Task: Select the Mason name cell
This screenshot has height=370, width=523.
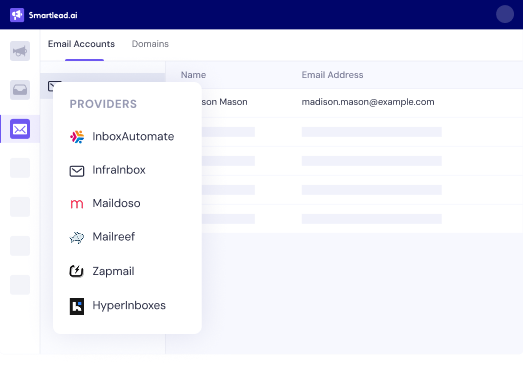Action: [224, 102]
